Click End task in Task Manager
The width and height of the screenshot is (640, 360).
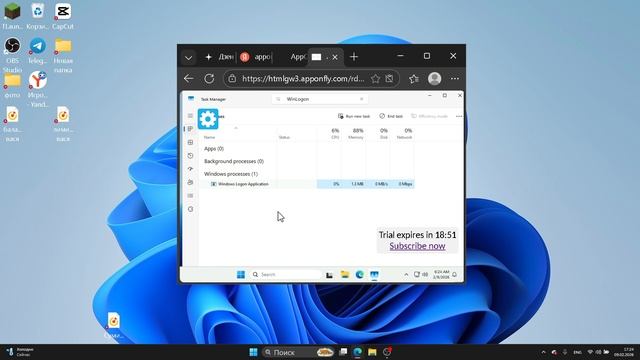point(391,116)
